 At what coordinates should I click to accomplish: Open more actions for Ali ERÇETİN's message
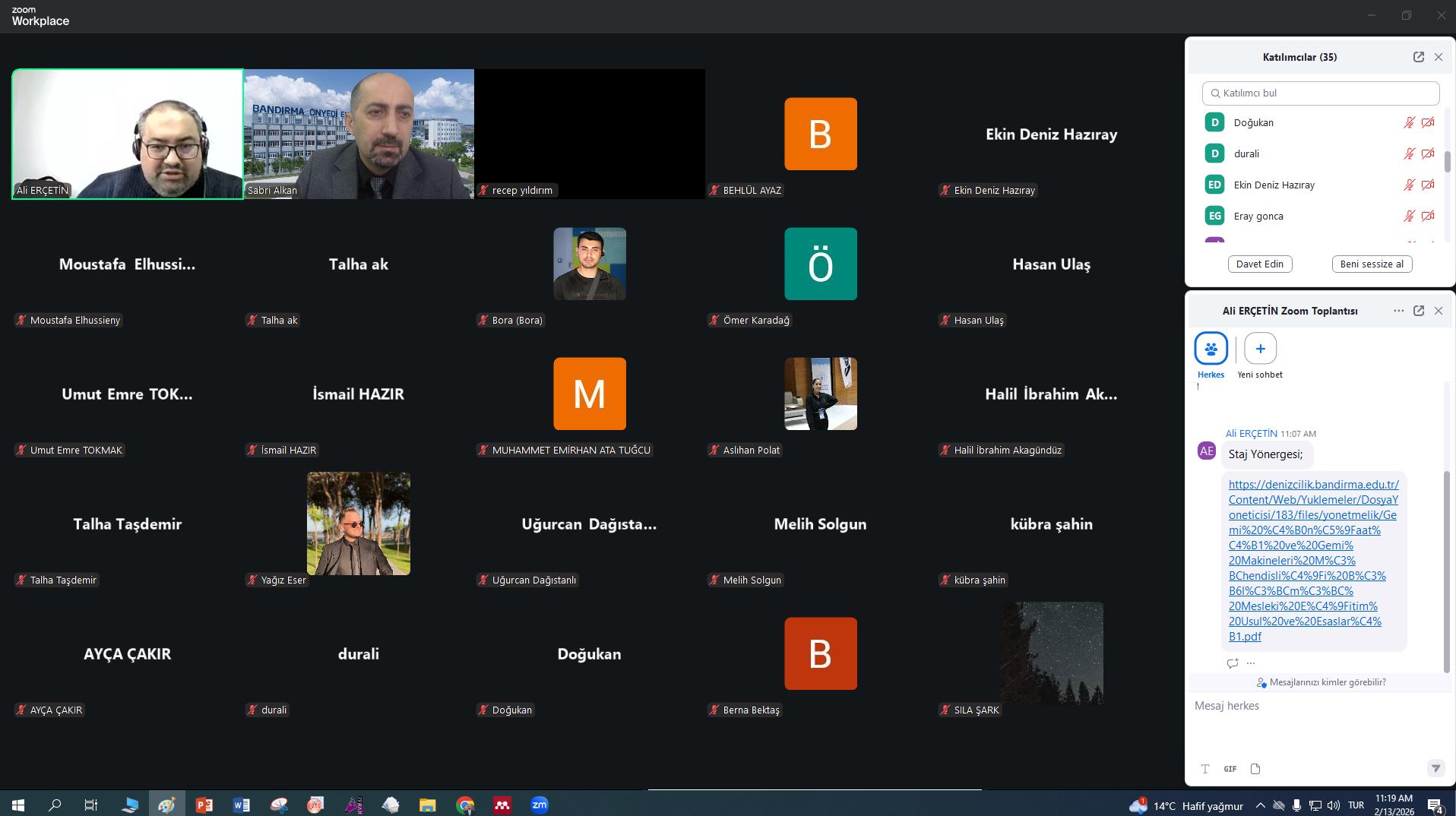(1251, 663)
